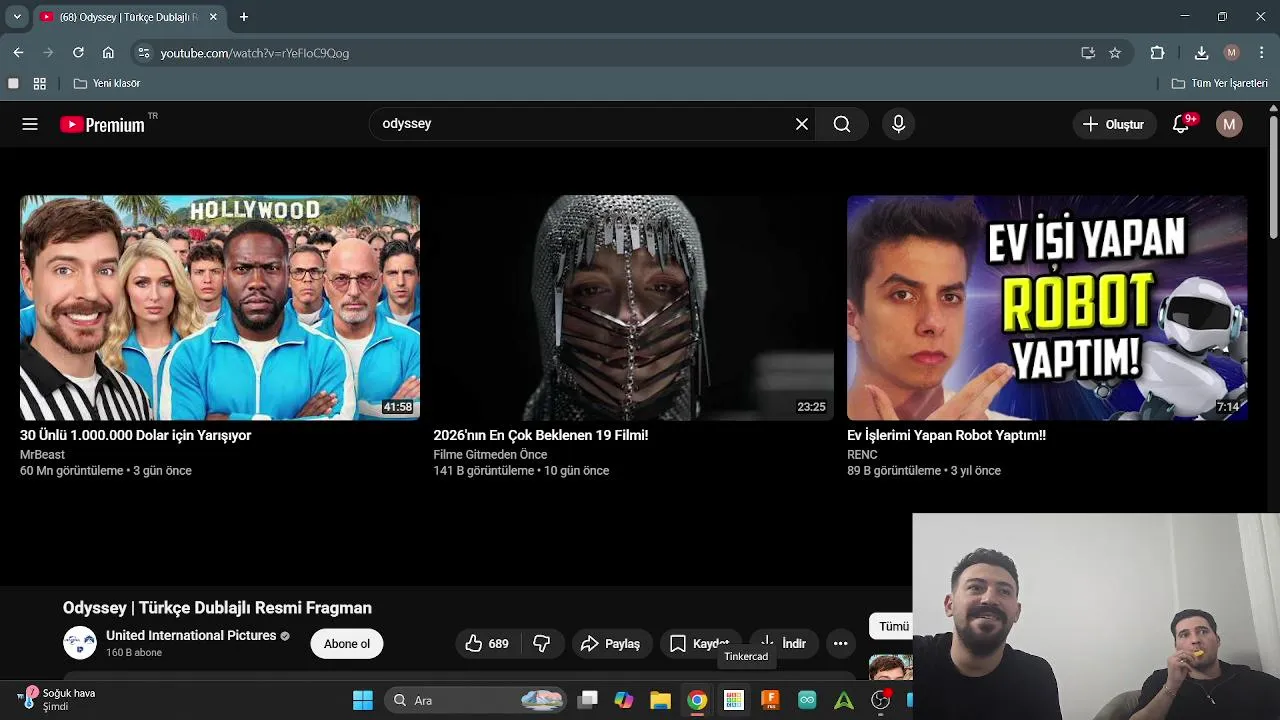Run search with the magnifier button
Screen dimensions: 1280x720
pos(842,124)
